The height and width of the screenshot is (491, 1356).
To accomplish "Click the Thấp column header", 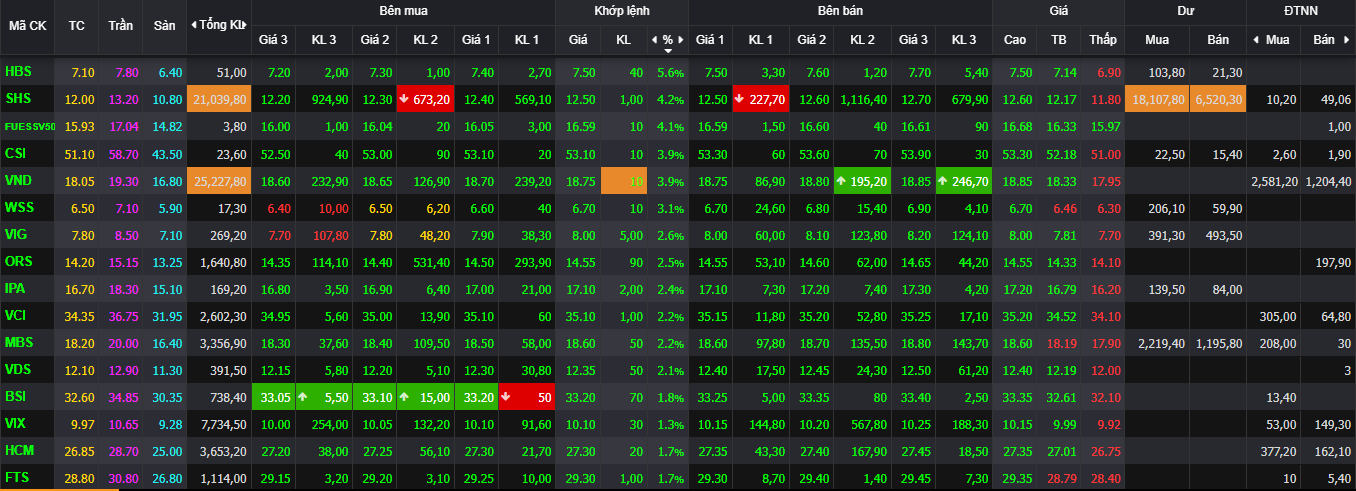I will point(1103,39).
